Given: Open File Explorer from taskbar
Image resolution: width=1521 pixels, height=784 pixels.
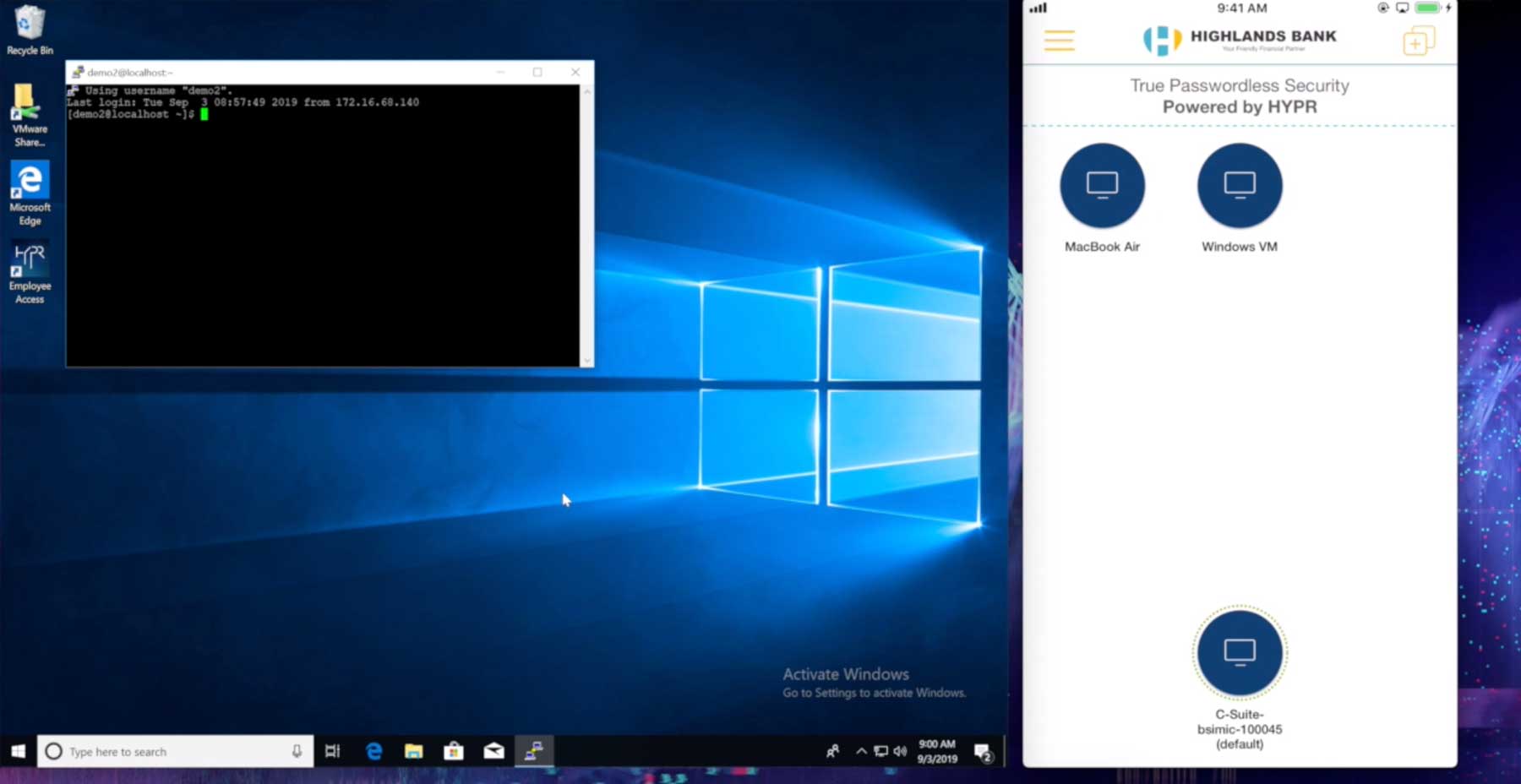Looking at the screenshot, I should 413,751.
